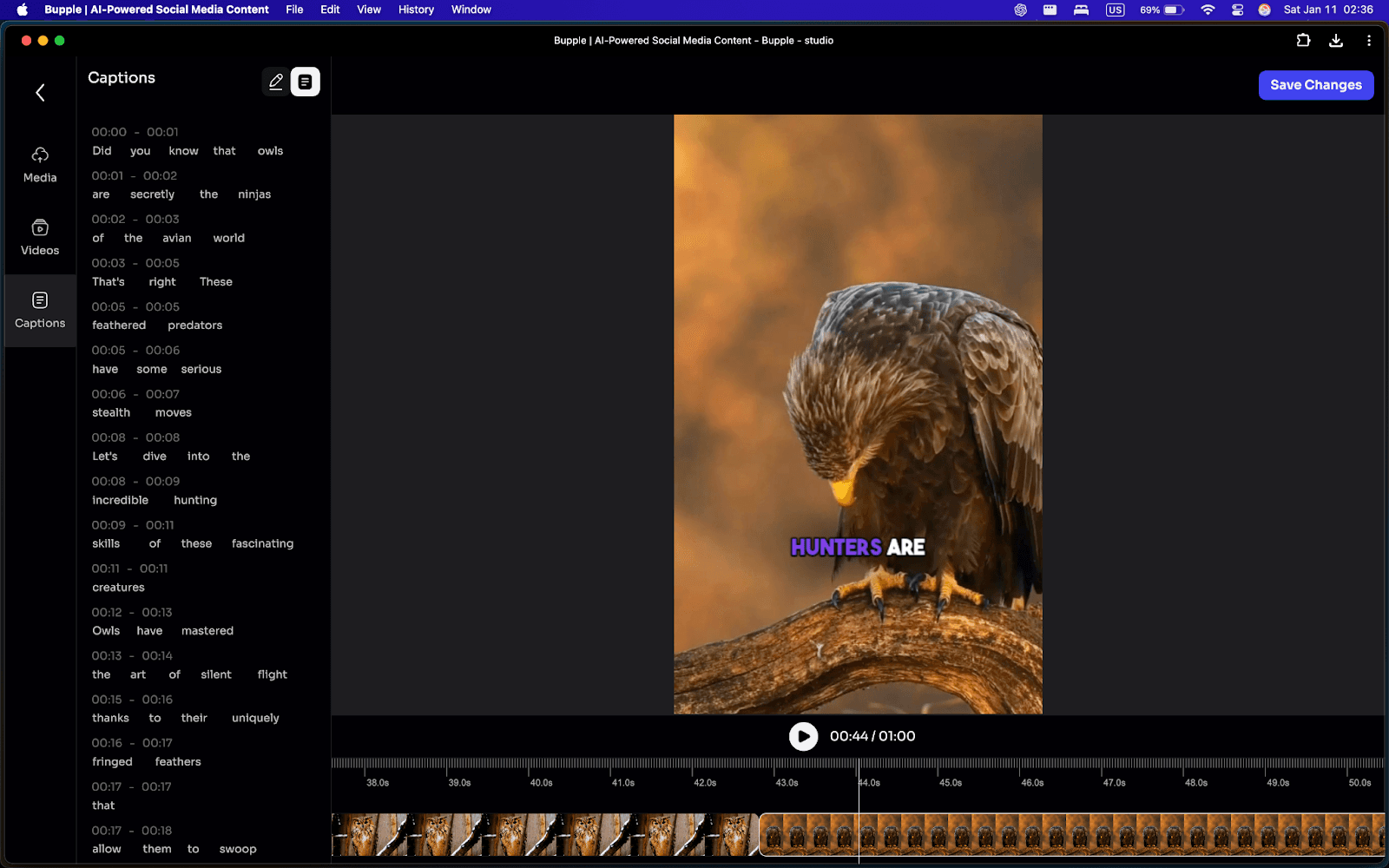
Task: Click the 00:00 - 00:01 timestamp
Action: pyautogui.click(x=135, y=132)
